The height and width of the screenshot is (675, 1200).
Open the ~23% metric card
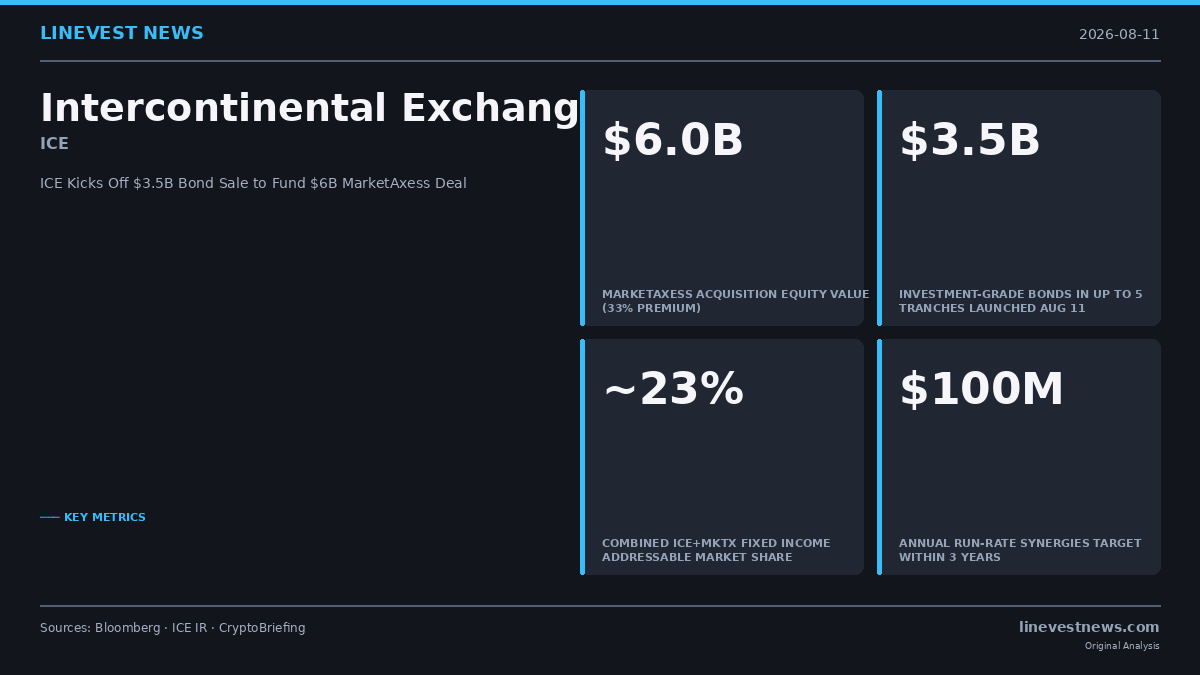[x=722, y=457]
